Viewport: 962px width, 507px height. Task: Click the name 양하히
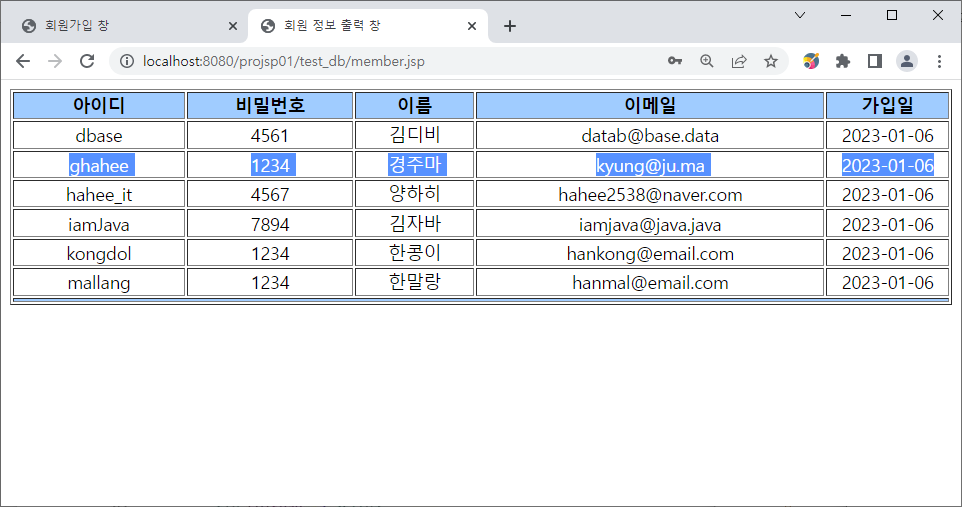coord(415,194)
